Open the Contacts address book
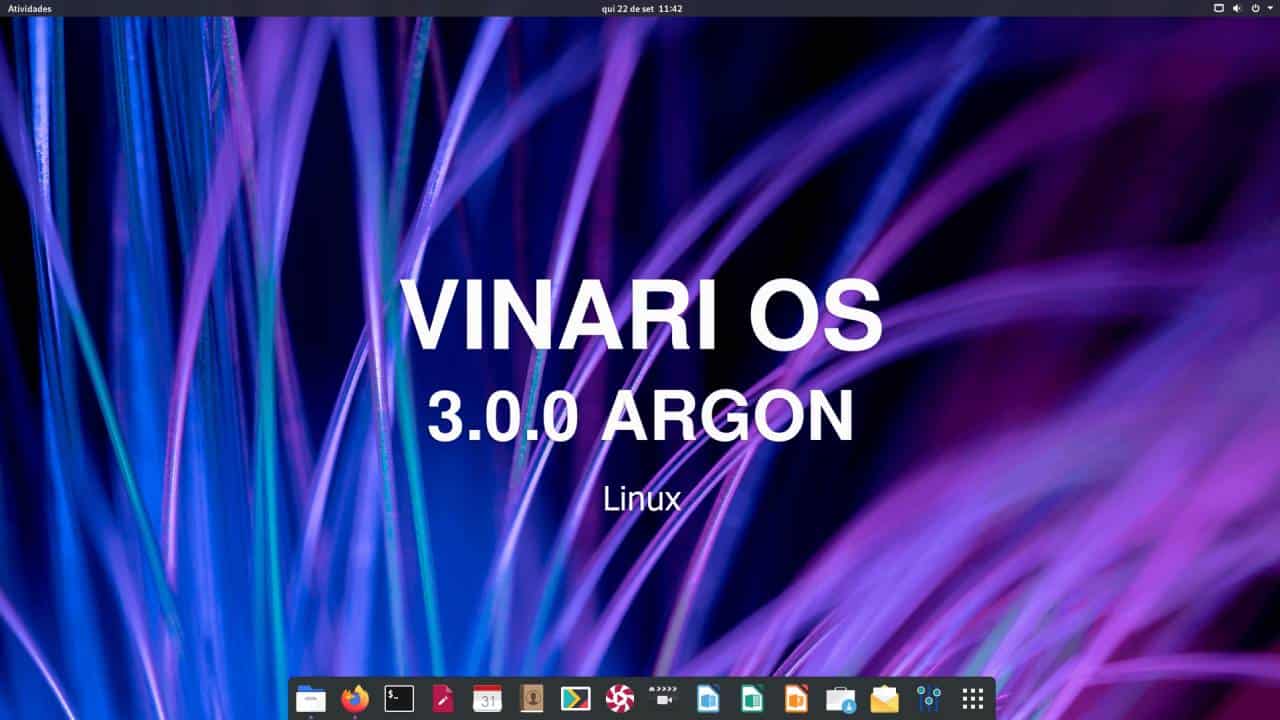Viewport: 1280px width, 720px height. coord(531,699)
